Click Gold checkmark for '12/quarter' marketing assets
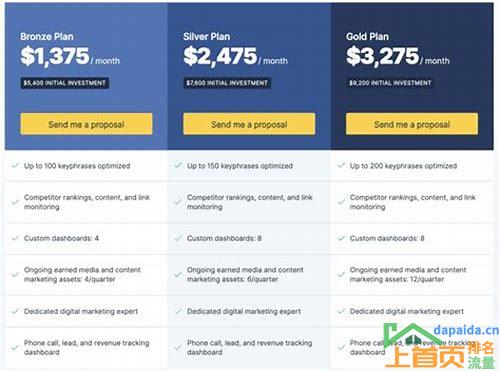Screen dimensions: 500x371 (341, 274)
